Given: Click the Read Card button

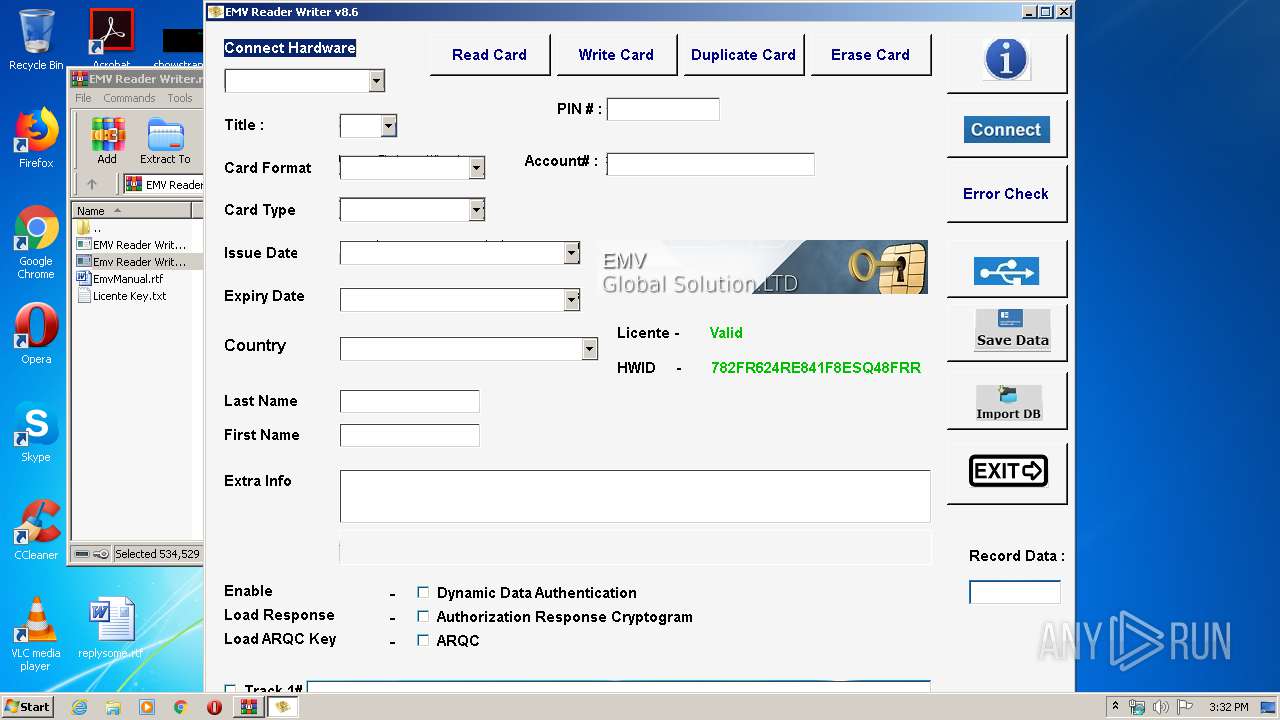Looking at the screenshot, I should [489, 55].
